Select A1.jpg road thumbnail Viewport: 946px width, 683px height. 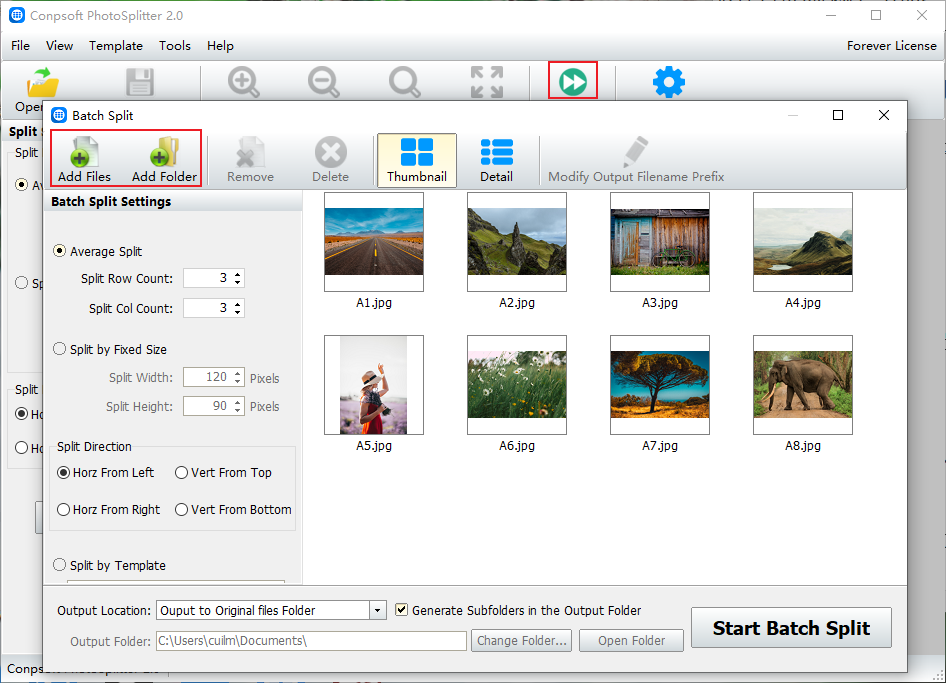(x=373, y=242)
